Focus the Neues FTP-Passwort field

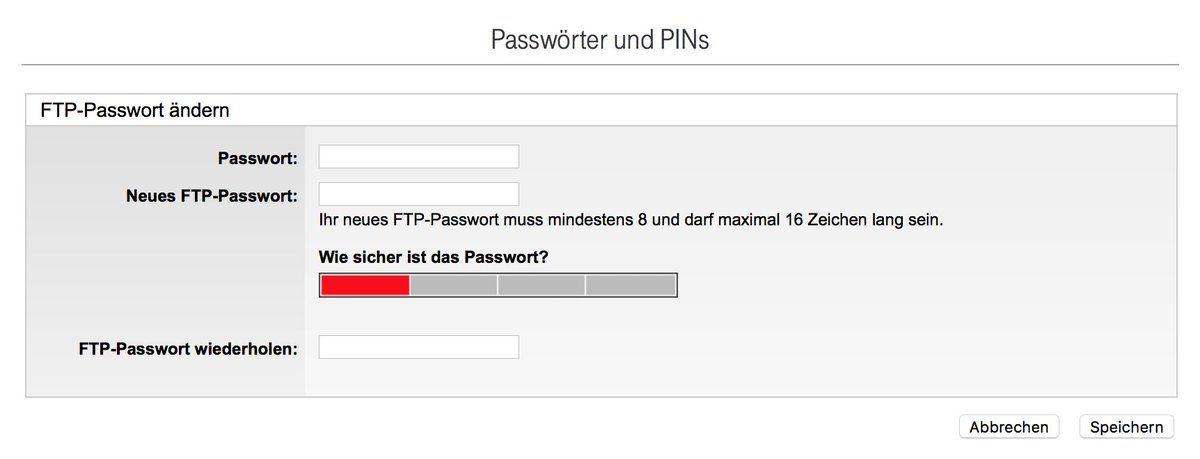click(418, 194)
